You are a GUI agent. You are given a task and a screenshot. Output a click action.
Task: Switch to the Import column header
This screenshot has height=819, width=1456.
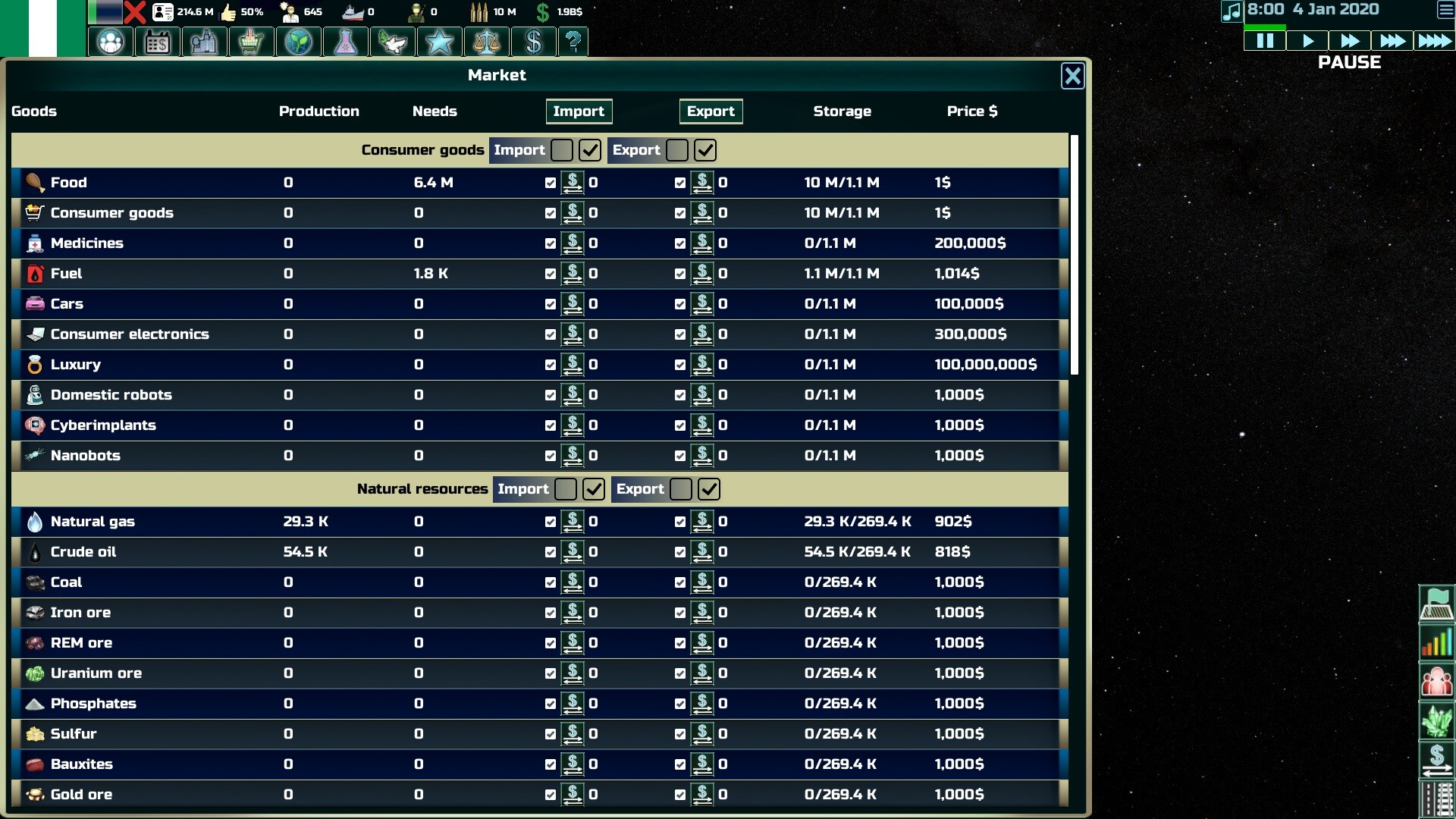(579, 111)
